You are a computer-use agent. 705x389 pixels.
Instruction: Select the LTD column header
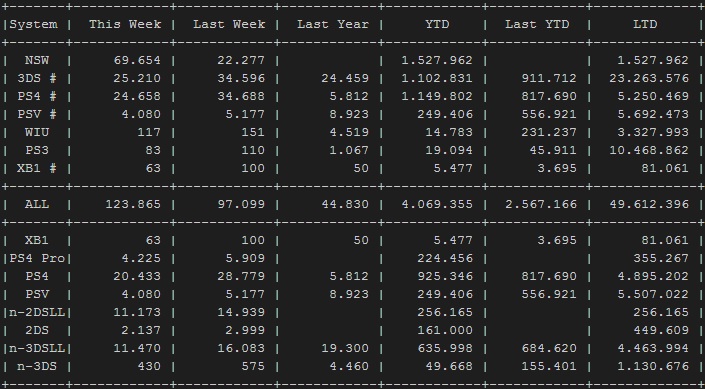point(645,24)
